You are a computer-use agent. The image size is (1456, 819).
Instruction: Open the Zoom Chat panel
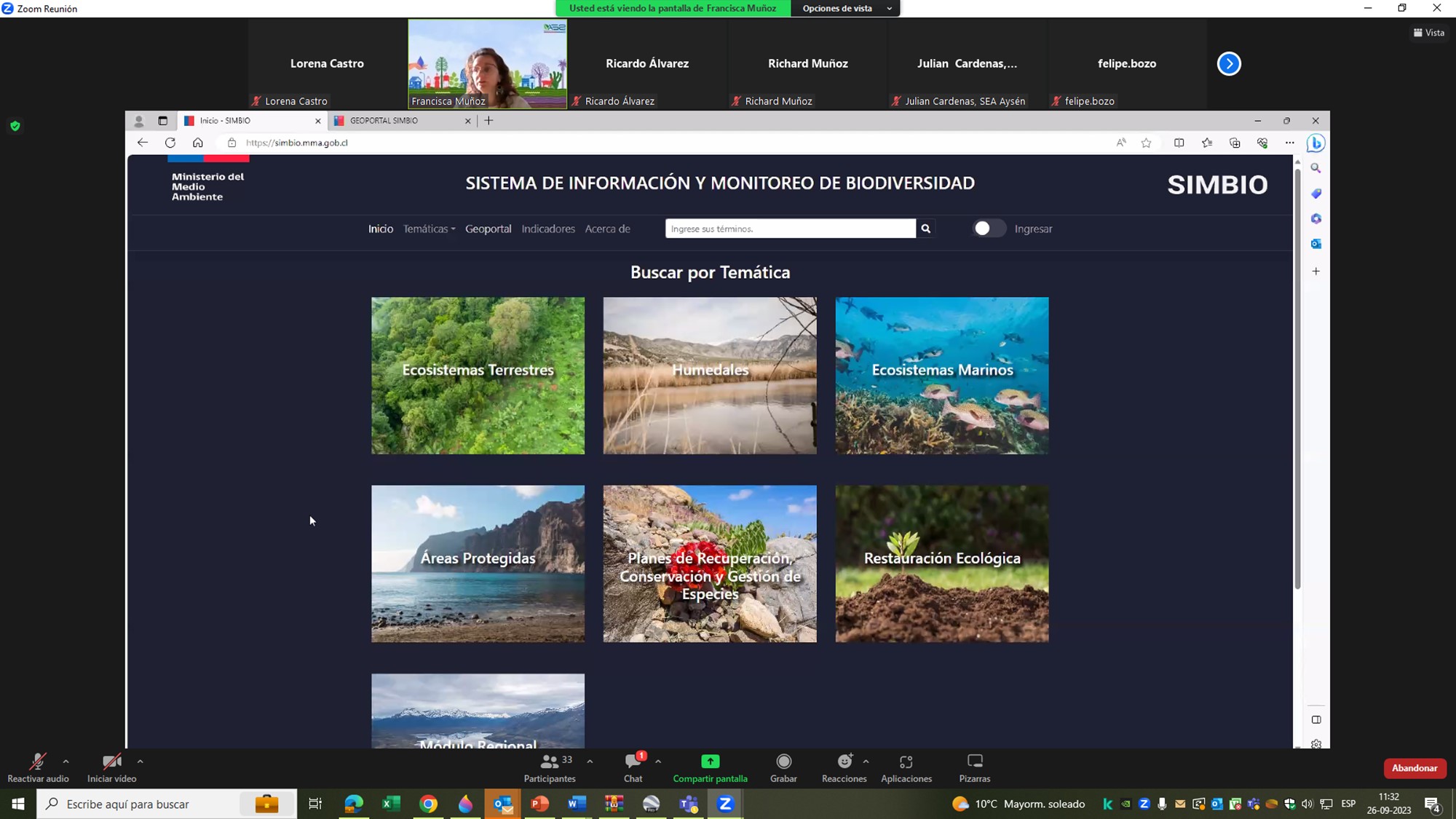pyautogui.click(x=633, y=761)
